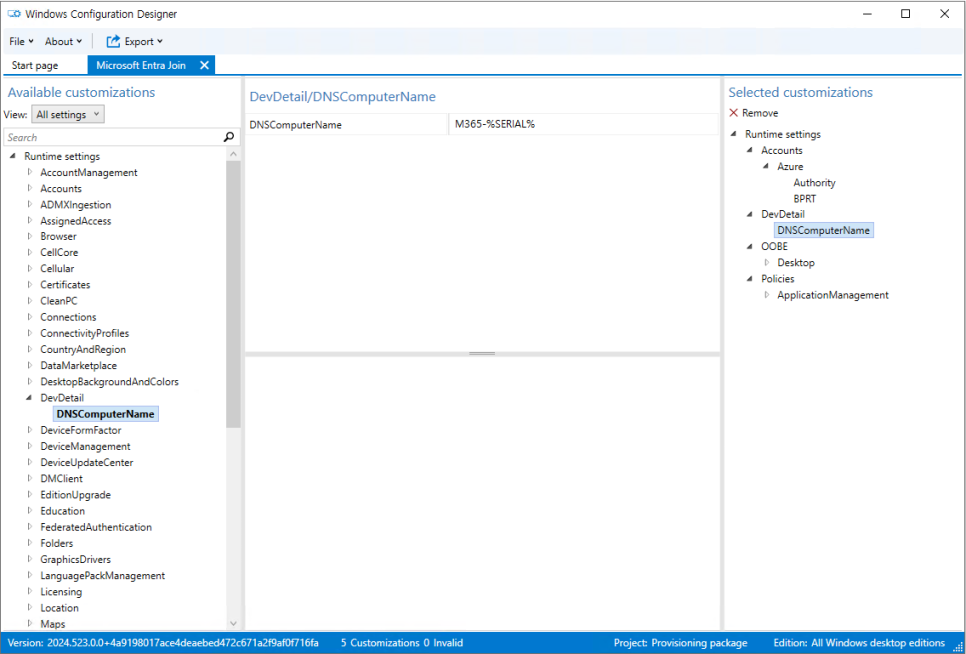
Task: Open the File menu
Action: 22,41
